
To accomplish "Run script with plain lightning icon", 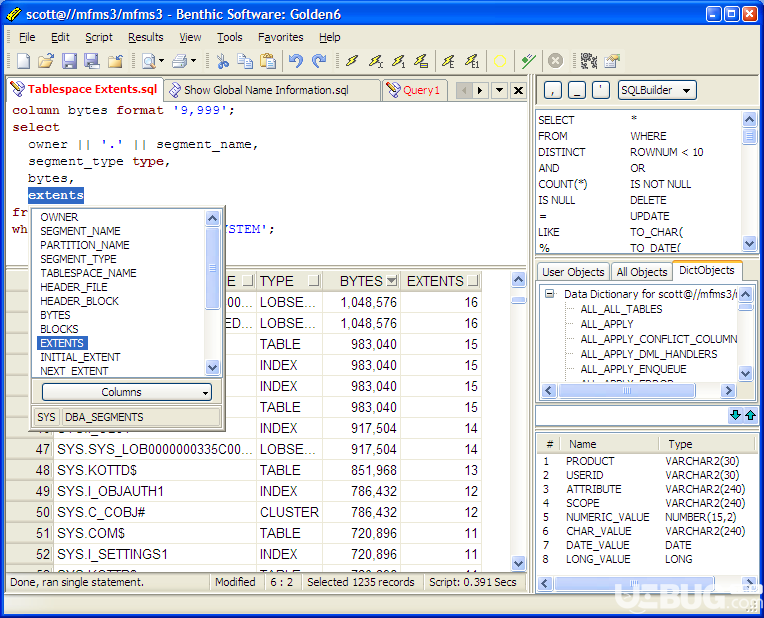I will coord(352,61).
